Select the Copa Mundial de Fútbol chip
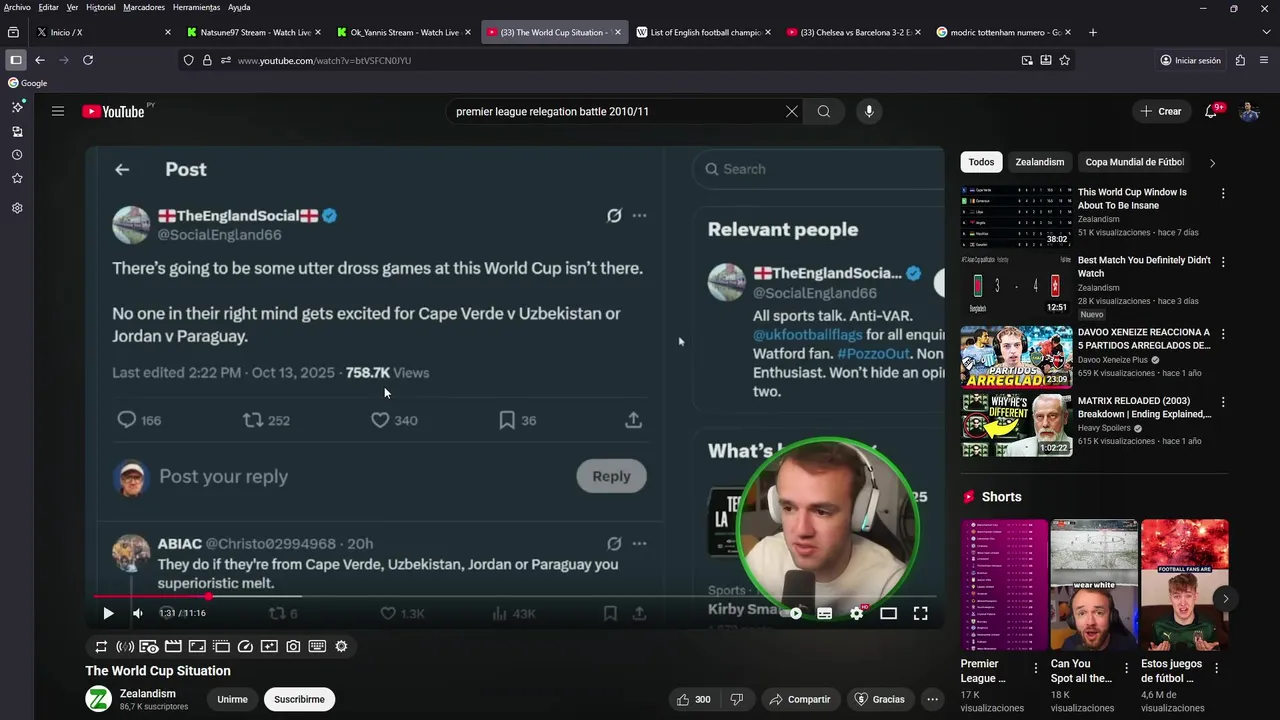1280x720 pixels. [1135, 162]
